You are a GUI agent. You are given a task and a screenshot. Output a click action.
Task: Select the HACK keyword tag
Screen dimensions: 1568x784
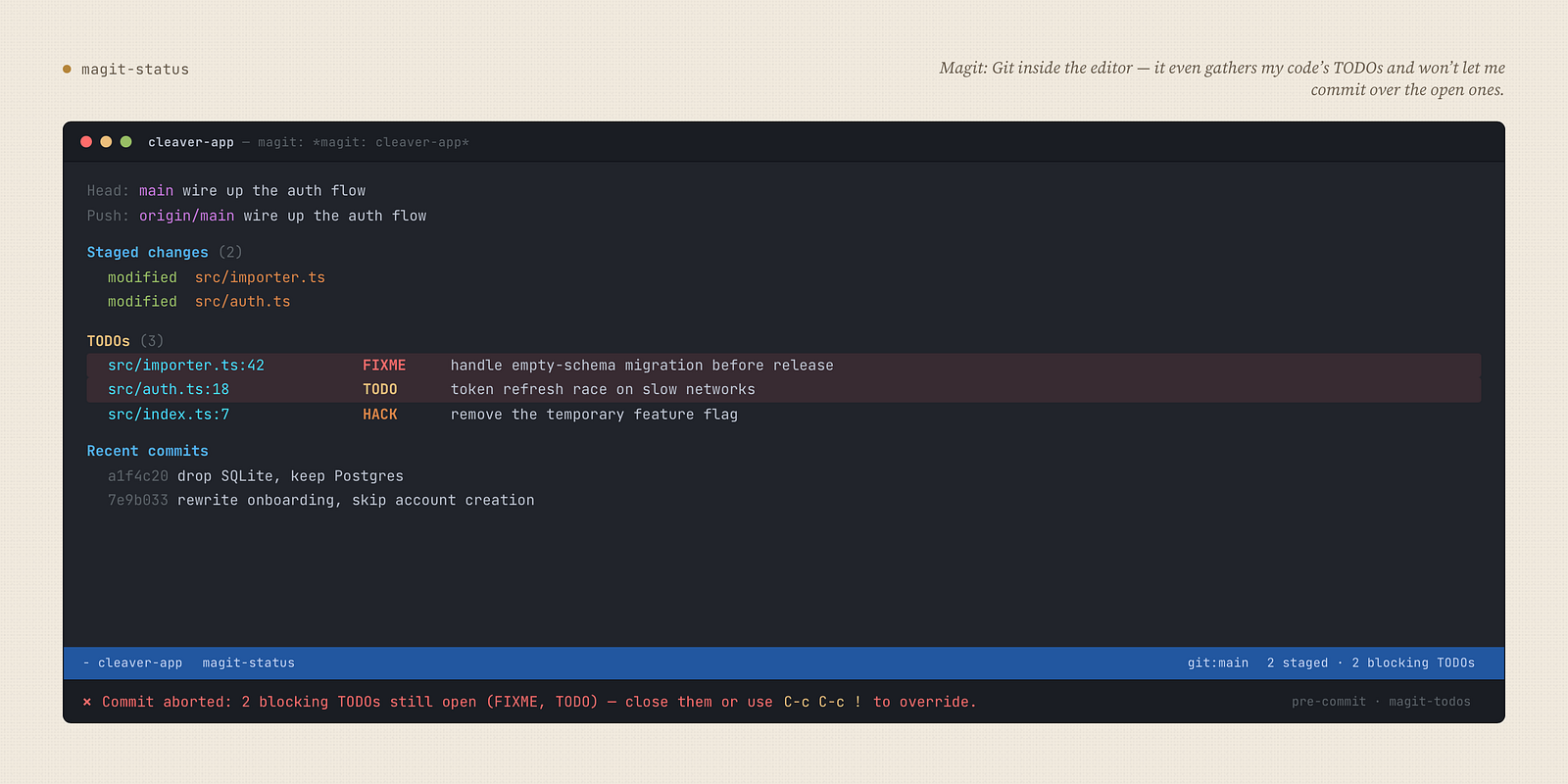pos(380,415)
